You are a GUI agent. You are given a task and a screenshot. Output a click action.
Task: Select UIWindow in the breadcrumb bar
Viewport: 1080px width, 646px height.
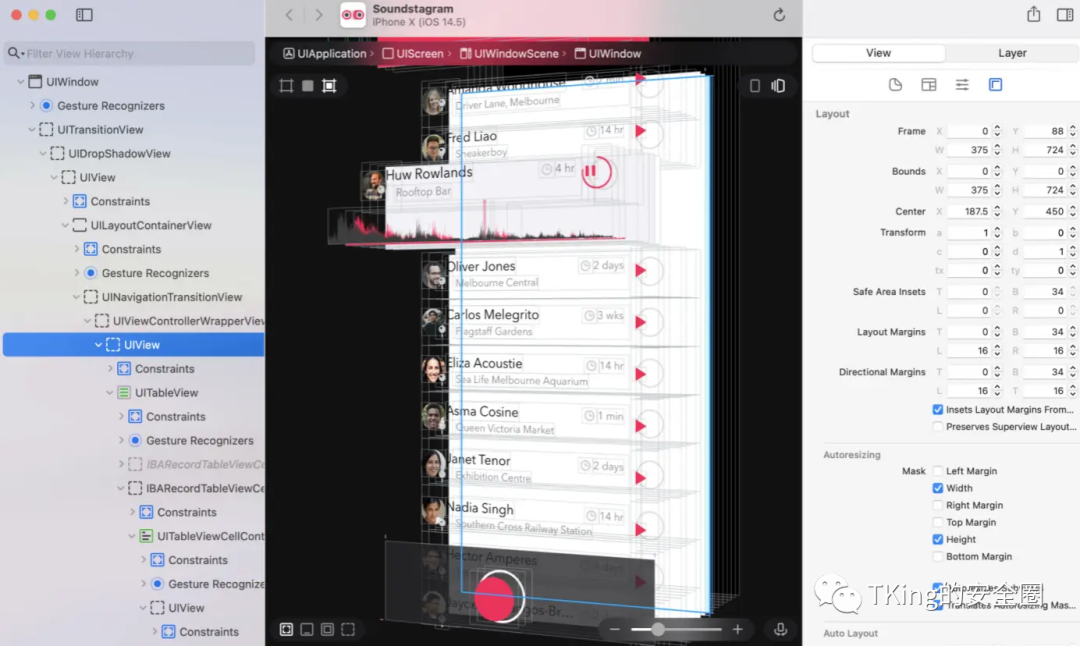608,54
